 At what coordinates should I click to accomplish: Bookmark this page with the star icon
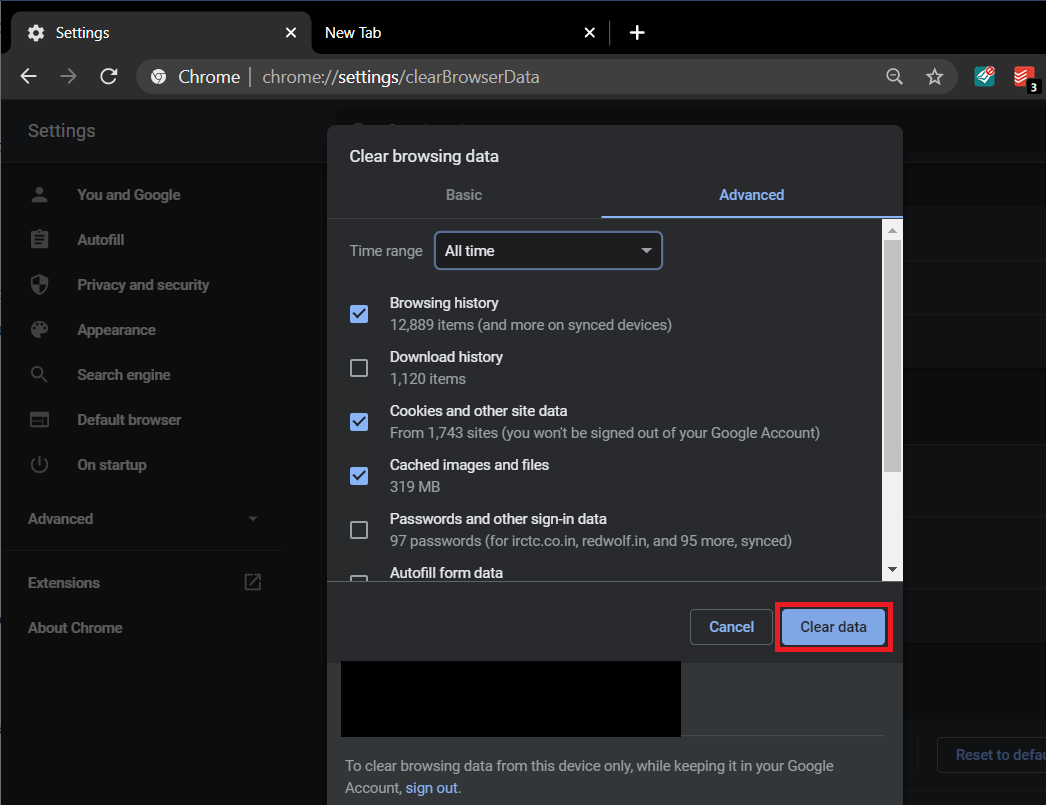point(934,77)
